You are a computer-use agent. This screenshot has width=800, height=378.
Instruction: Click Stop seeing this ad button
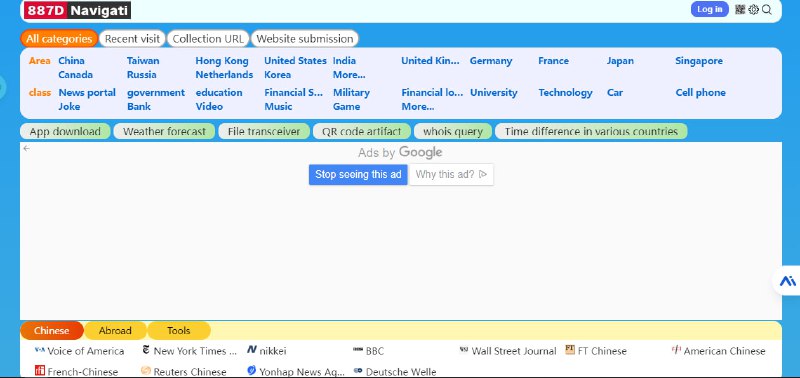point(358,174)
